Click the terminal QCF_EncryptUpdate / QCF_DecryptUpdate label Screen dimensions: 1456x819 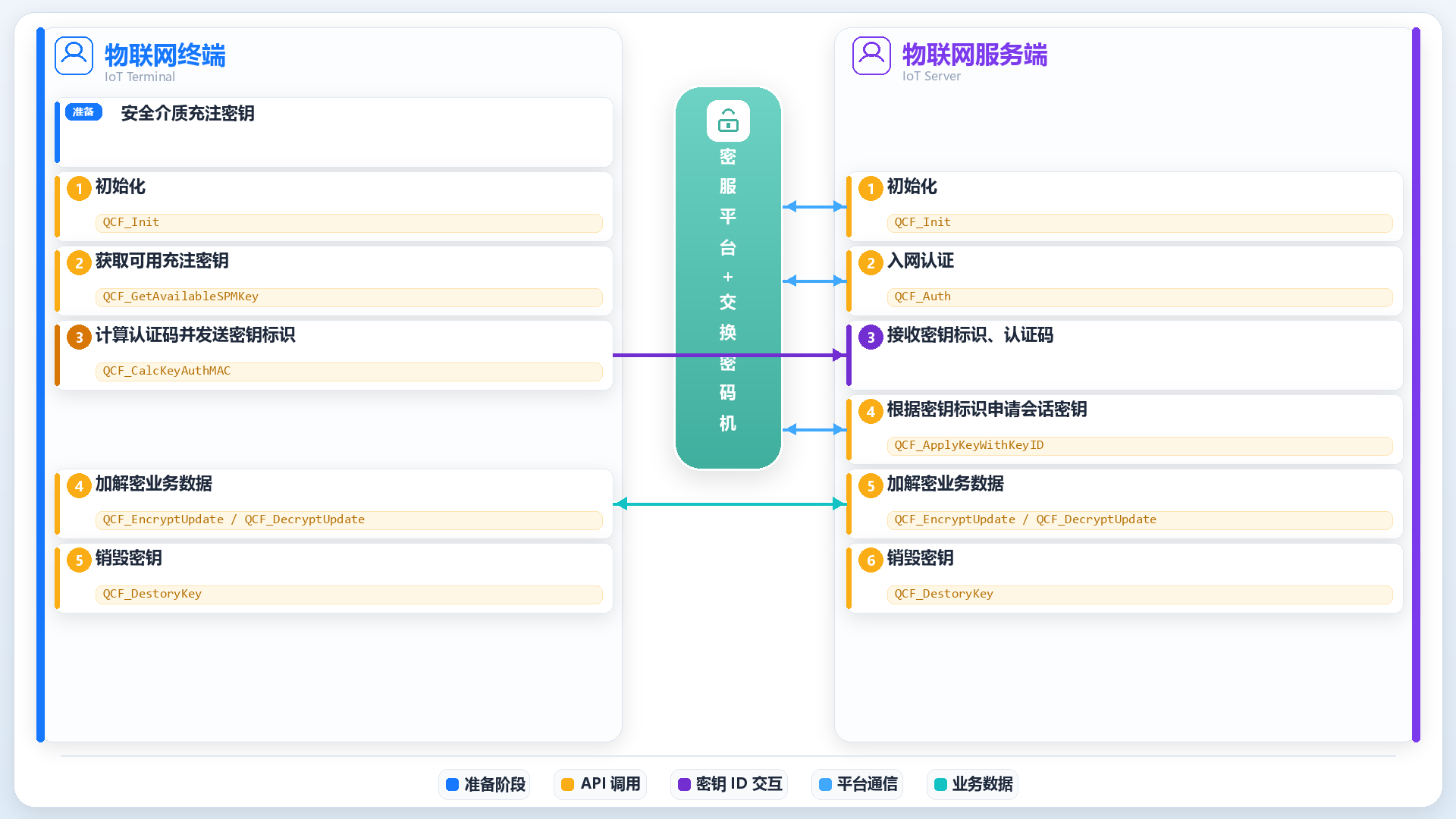click(x=349, y=519)
